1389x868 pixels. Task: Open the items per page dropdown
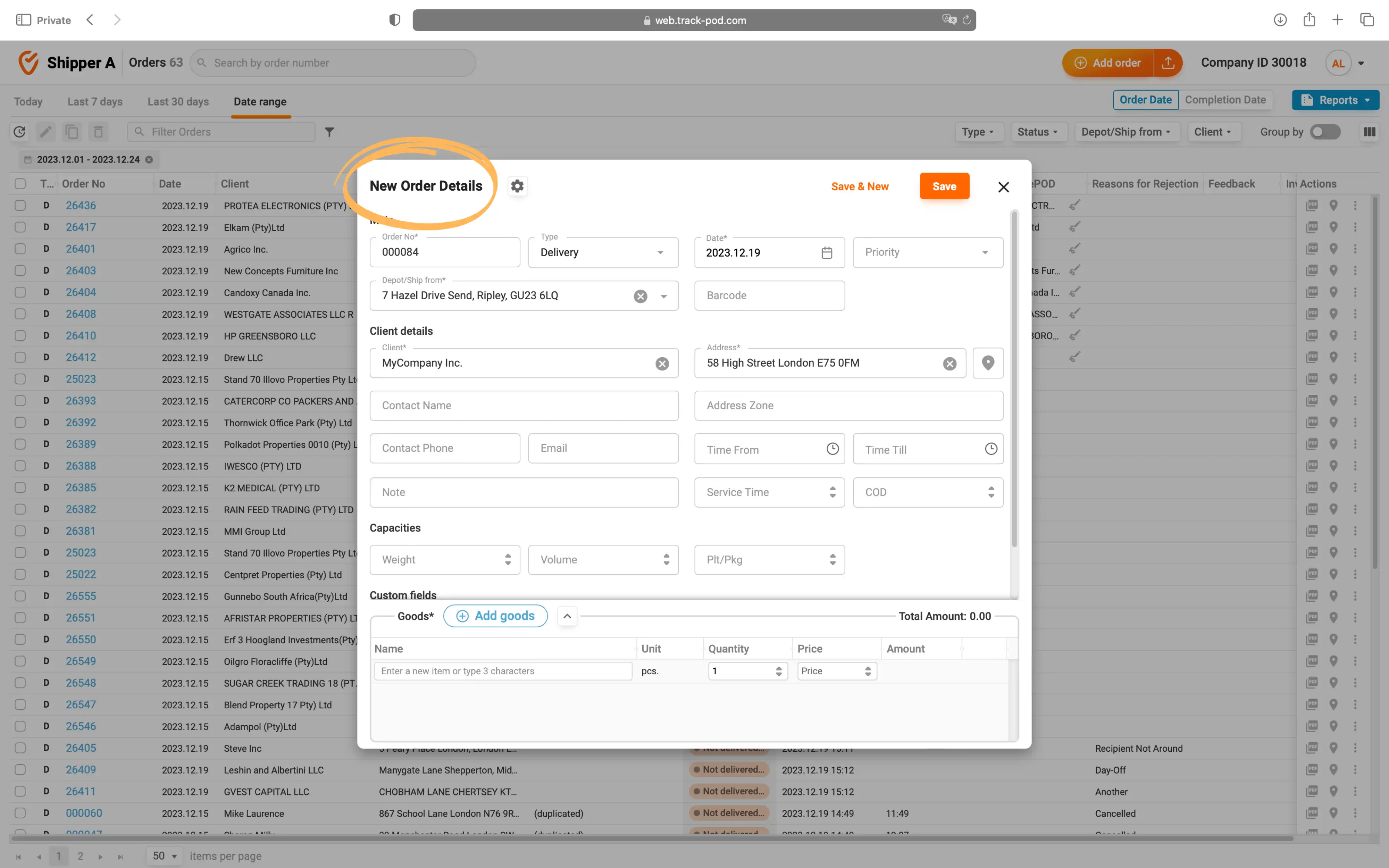(x=164, y=856)
